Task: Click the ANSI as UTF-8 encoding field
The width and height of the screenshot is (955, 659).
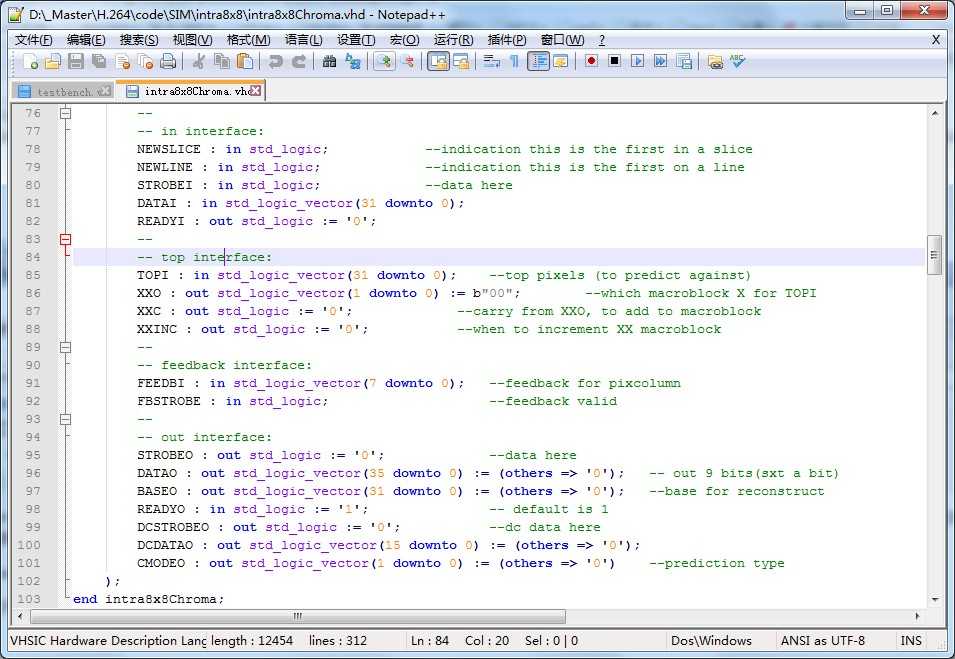Action: 822,641
